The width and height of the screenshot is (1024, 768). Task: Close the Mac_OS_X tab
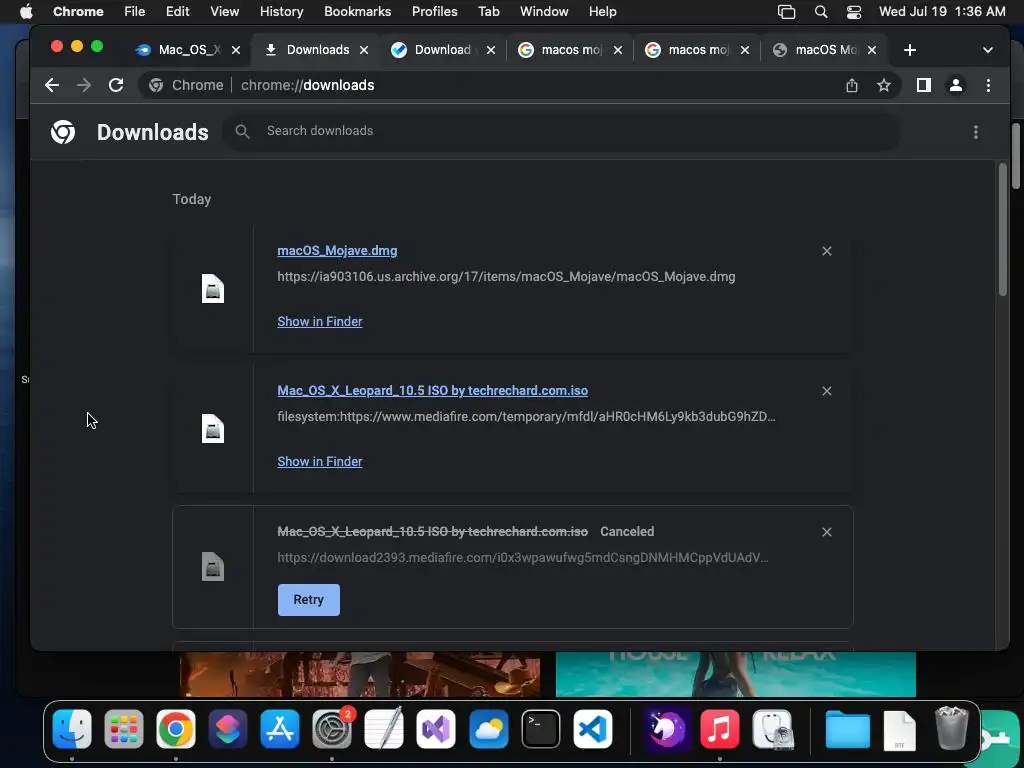coord(236,50)
